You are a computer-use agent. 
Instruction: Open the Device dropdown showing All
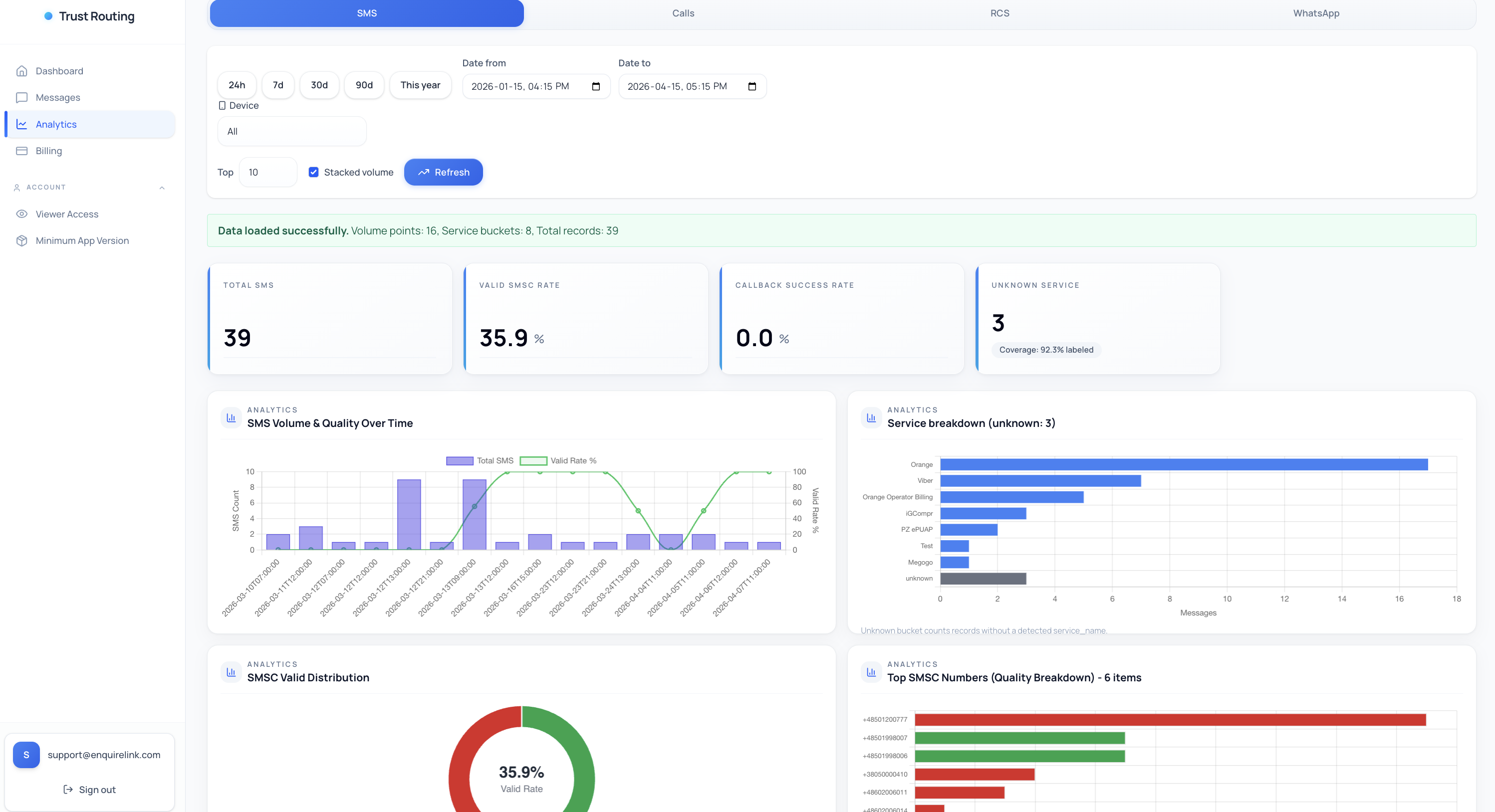(x=292, y=131)
